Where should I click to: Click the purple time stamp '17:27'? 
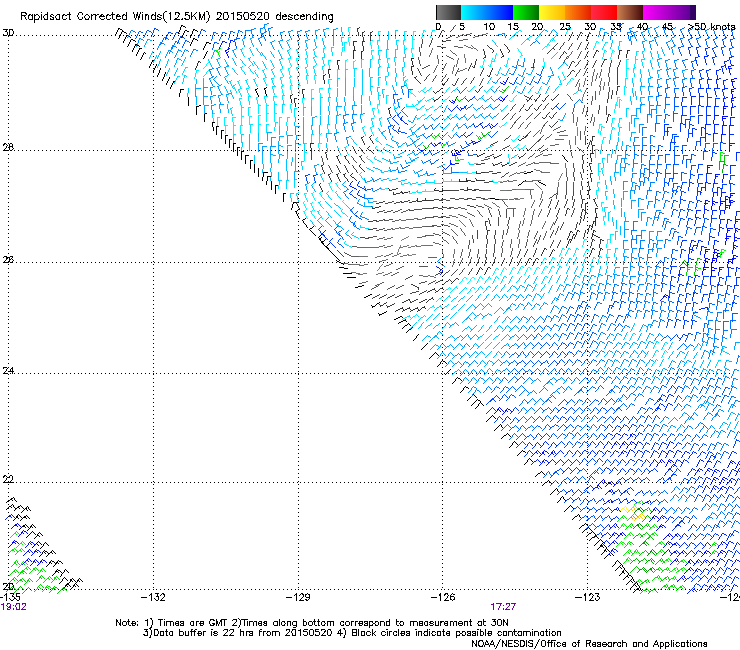(x=503, y=607)
